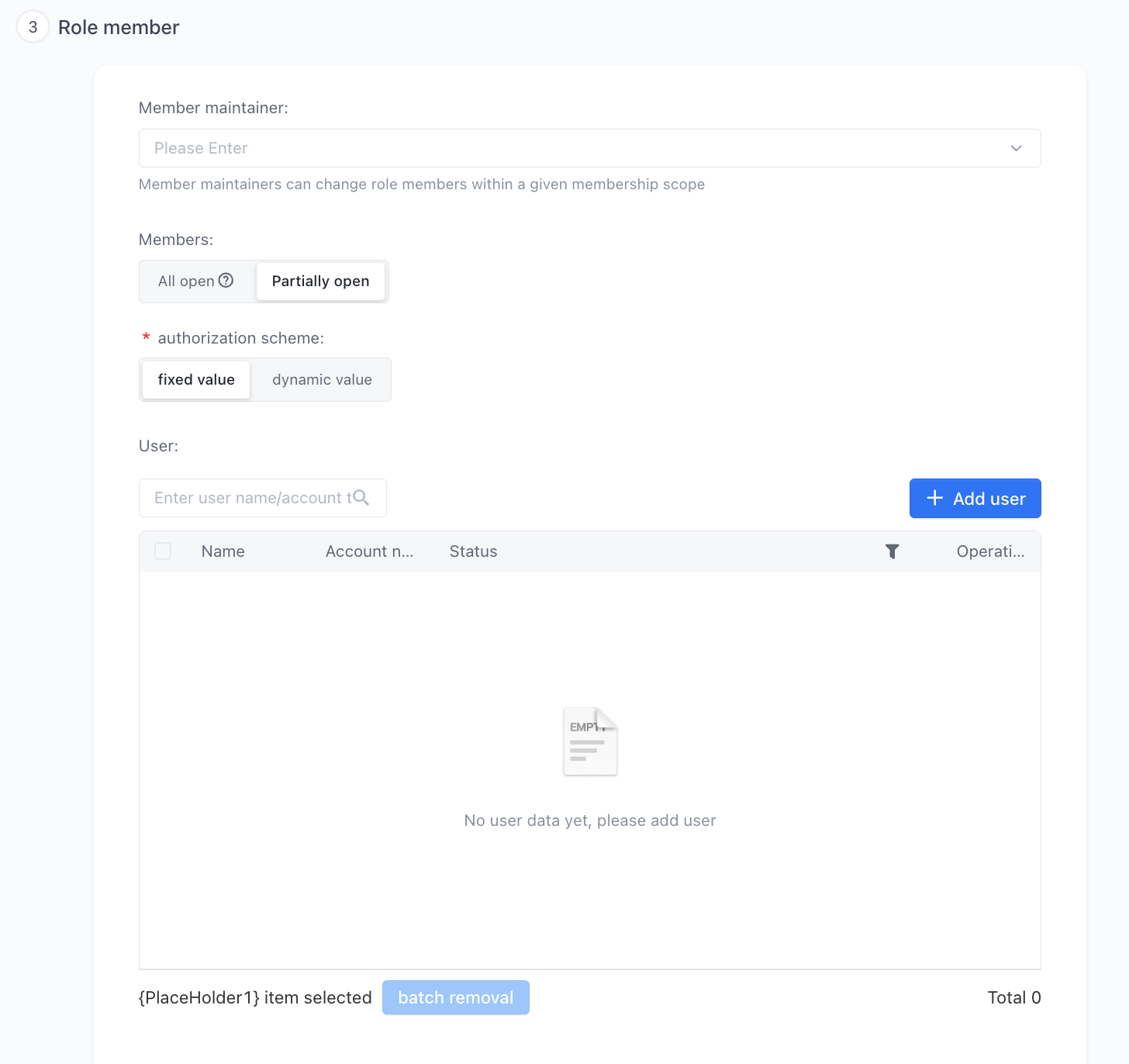Click the Total 0 count text
The height and width of the screenshot is (1064, 1129).
pos(1014,997)
